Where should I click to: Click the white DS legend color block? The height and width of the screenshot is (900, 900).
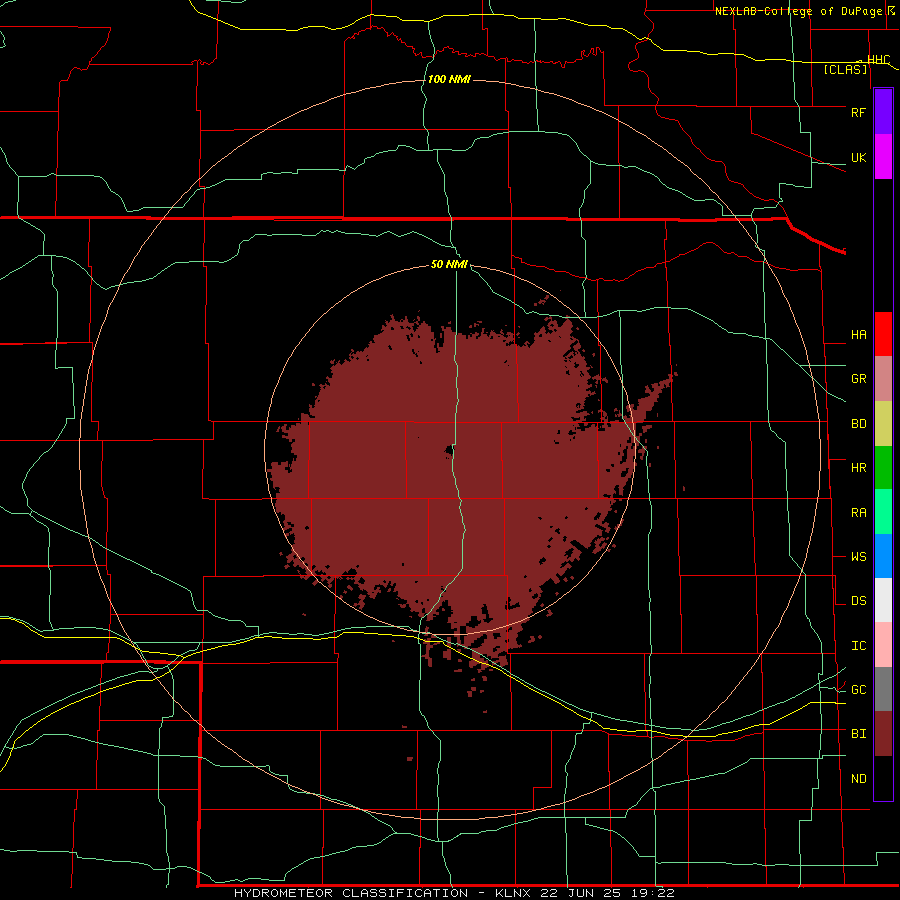(x=883, y=600)
